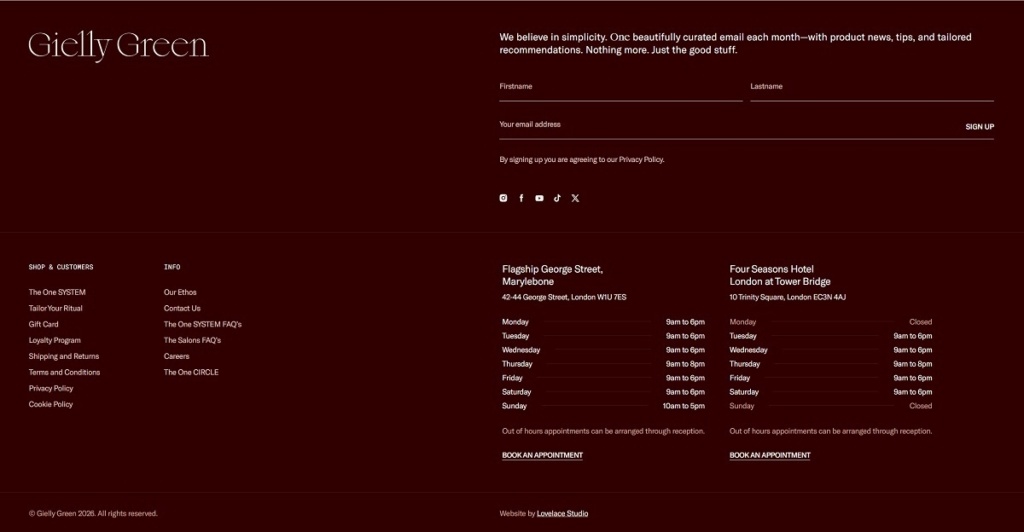Select address 42-44 George Street, London W1U 7ES
1024x532 pixels.
564,297
